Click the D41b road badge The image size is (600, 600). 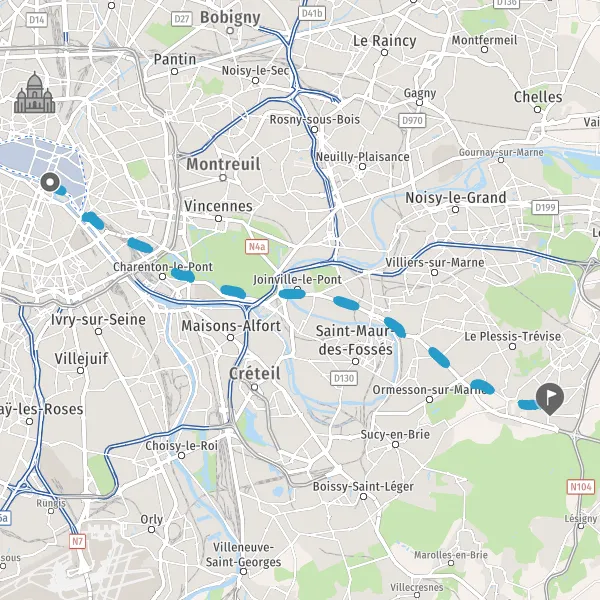coord(312,13)
